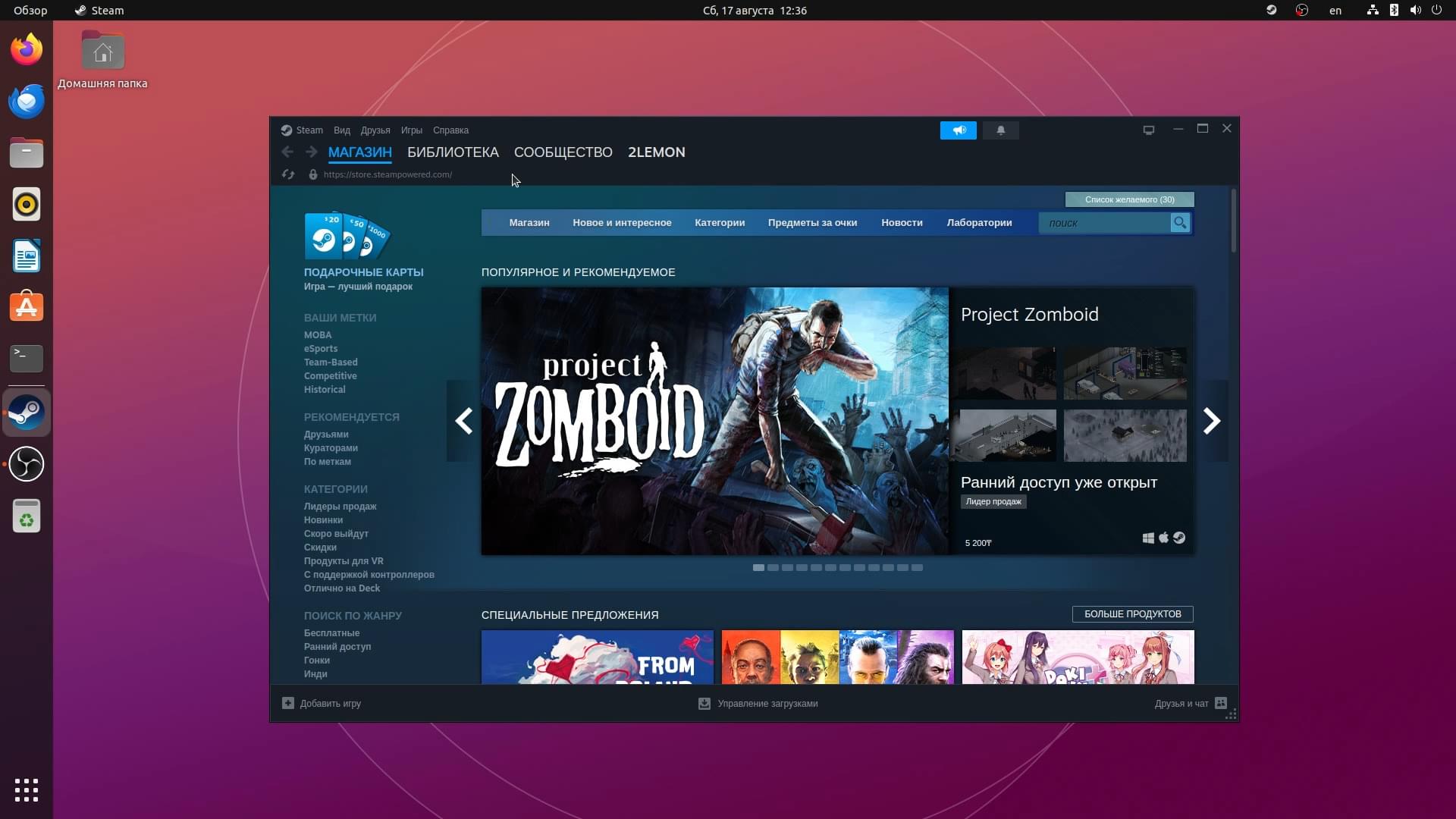Open the wishlist button Список желаемого (30)
The height and width of the screenshot is (819, 1456).
tap(1130, 199)
